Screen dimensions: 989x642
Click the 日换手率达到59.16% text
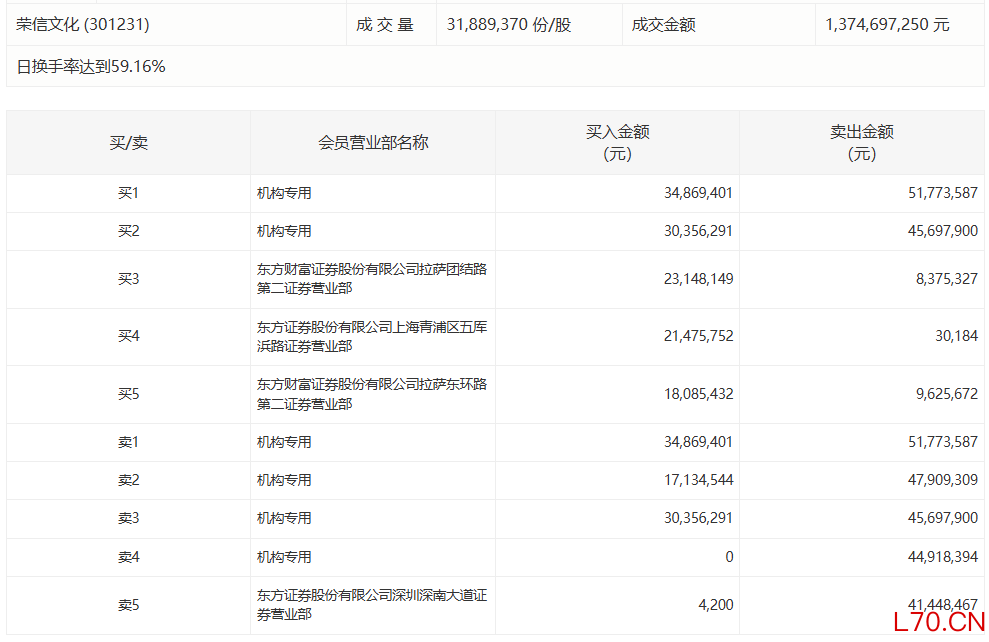(91, 67)
